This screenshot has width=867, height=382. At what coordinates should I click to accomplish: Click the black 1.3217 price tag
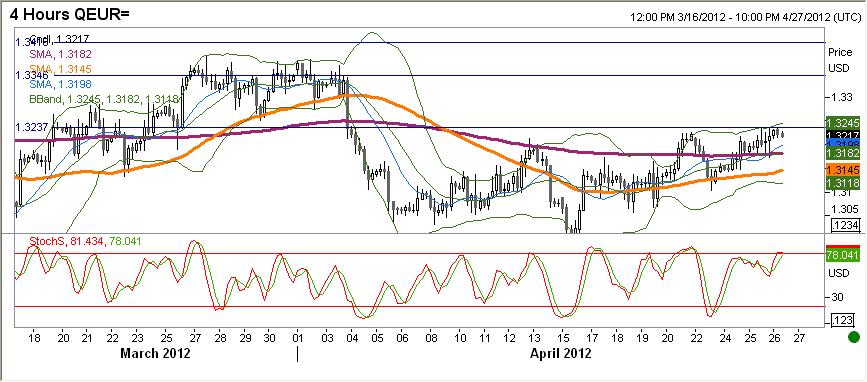[842, 134]
